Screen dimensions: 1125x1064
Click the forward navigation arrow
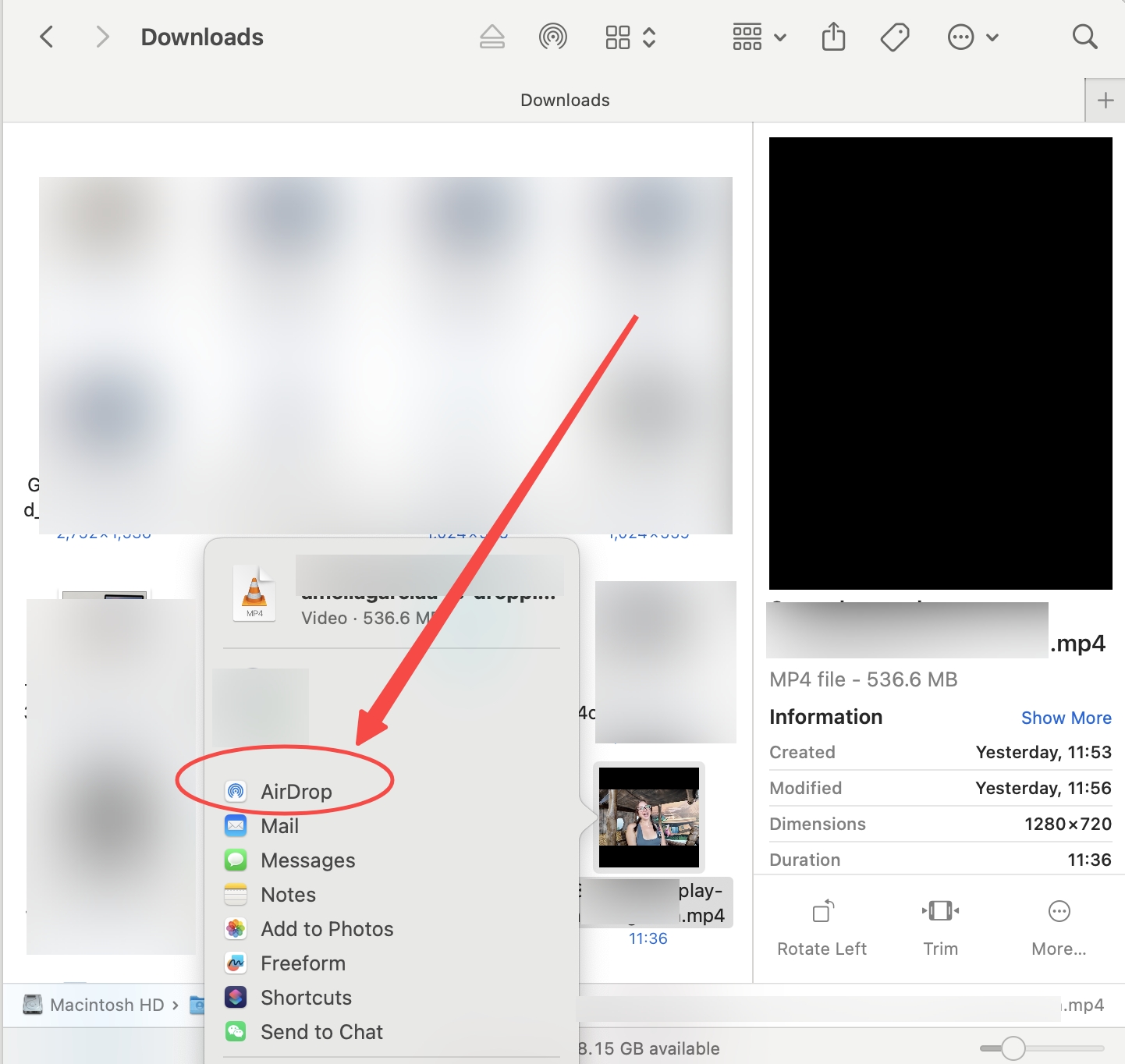pos(102,37)
